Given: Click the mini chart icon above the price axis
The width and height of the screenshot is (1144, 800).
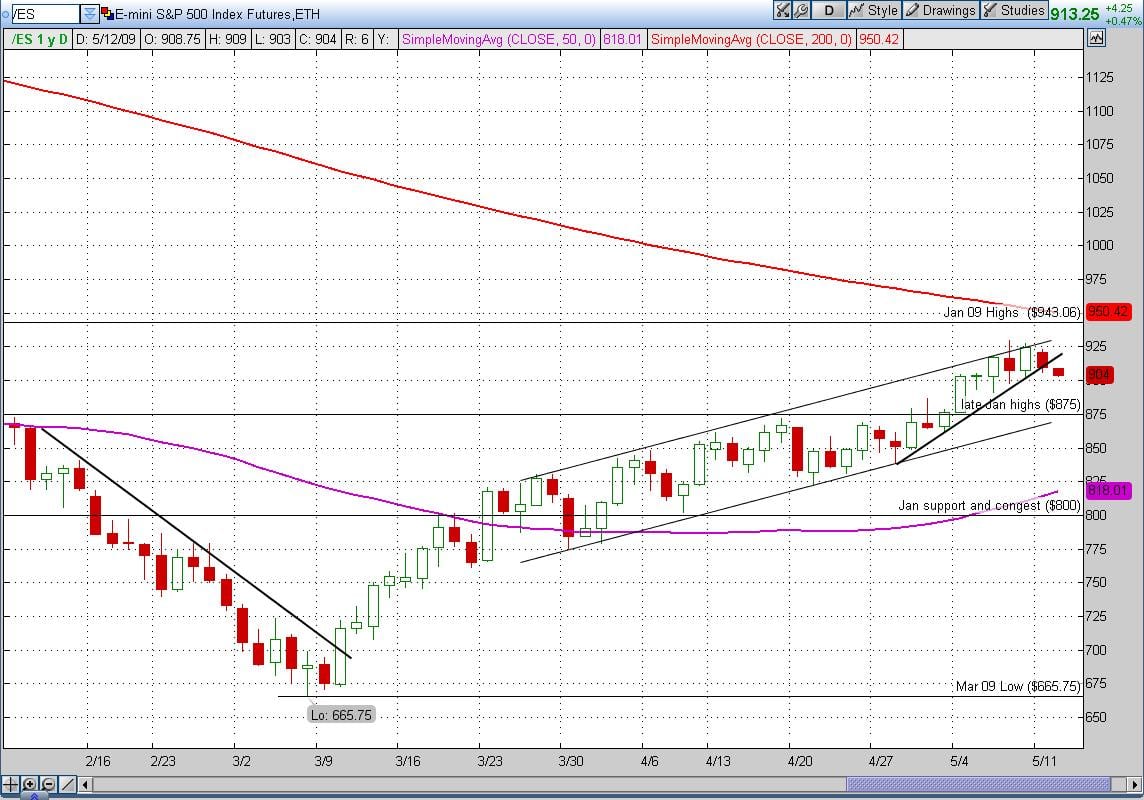Looking at the screenshot, I should [x=1096, y=39].
